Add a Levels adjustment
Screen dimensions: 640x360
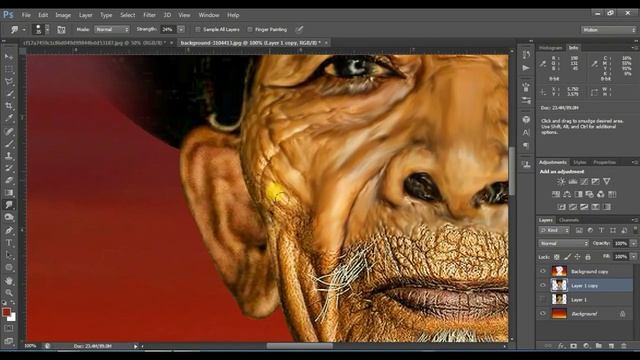pos(573,182)
